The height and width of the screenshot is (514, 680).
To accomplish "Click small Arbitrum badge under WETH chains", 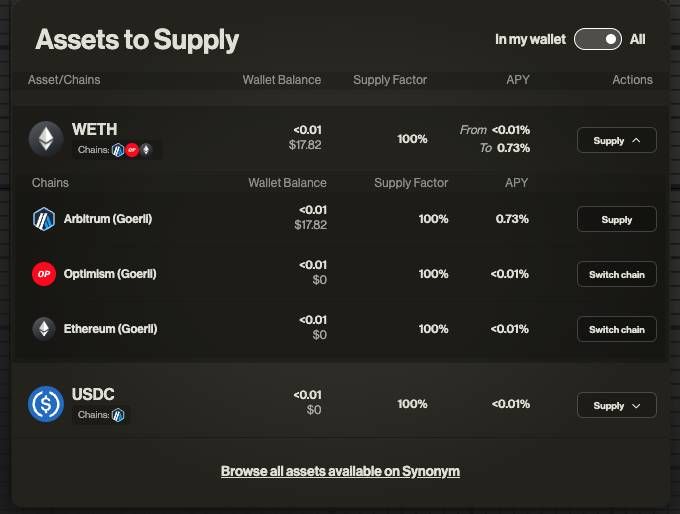I will coord(118,150).
